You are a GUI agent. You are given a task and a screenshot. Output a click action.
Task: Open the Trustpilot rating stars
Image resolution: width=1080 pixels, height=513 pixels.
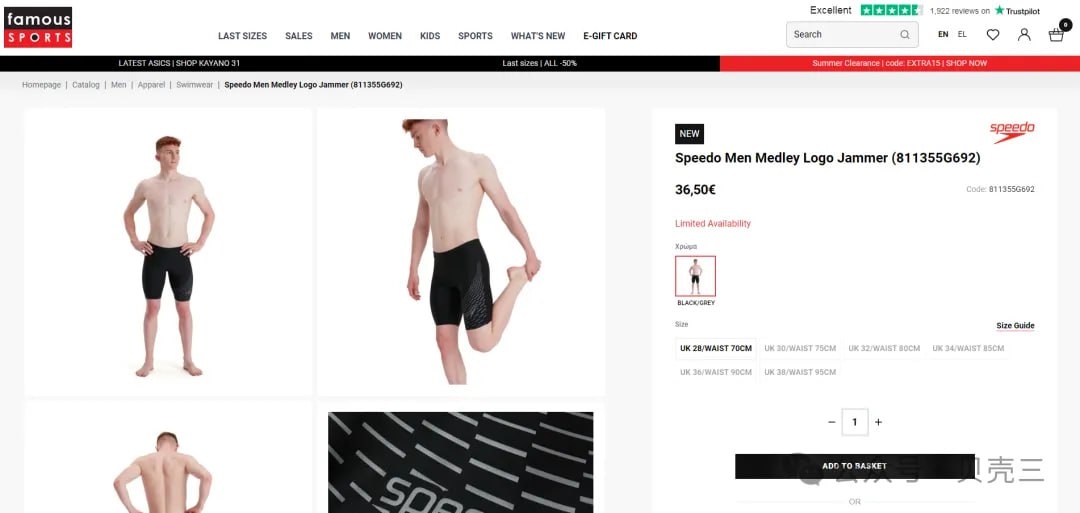pyautogui.click(x=891, y=10)
